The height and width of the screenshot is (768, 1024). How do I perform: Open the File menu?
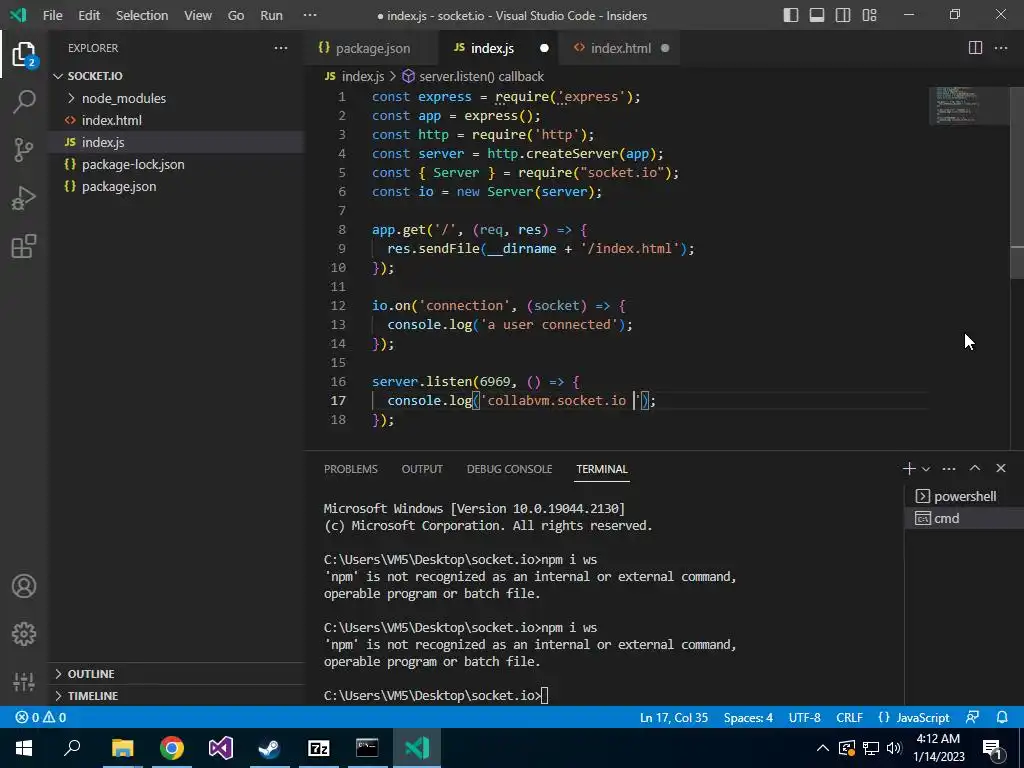[x=52, y=15]
